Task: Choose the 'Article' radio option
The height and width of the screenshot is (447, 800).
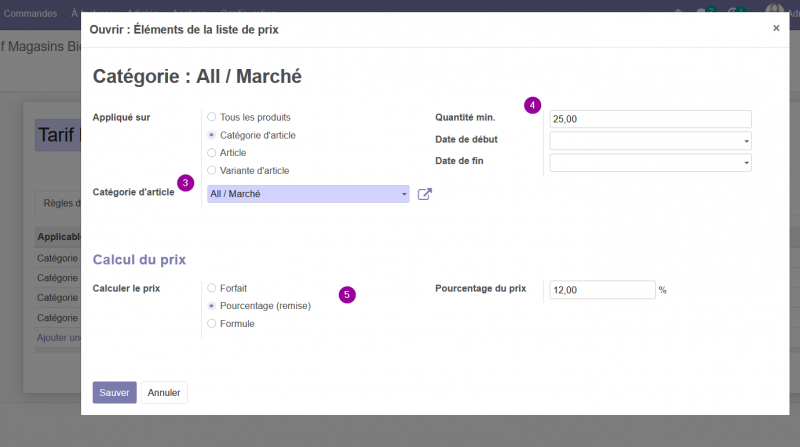Action: [212, 153]
